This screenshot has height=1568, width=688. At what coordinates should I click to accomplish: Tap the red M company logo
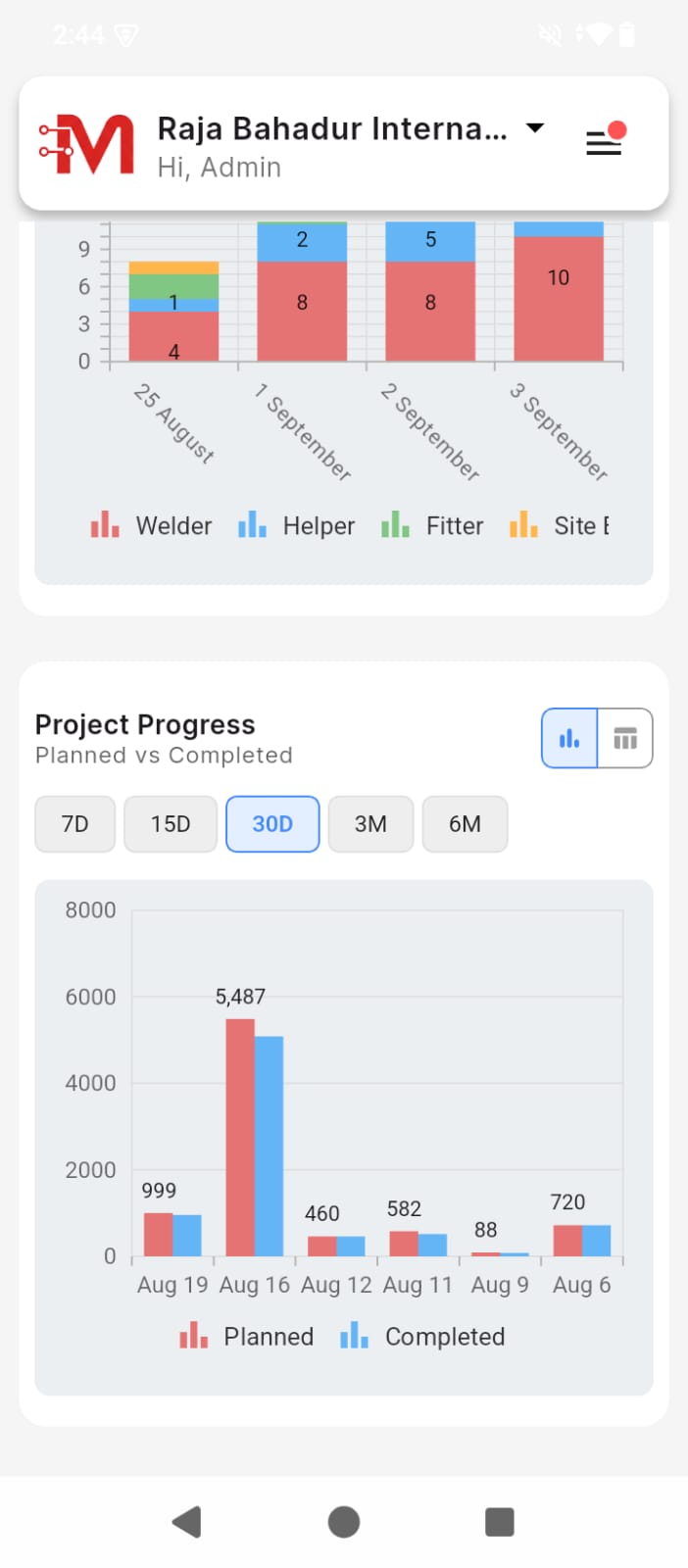pyautogui.click(x=87, y=145)
